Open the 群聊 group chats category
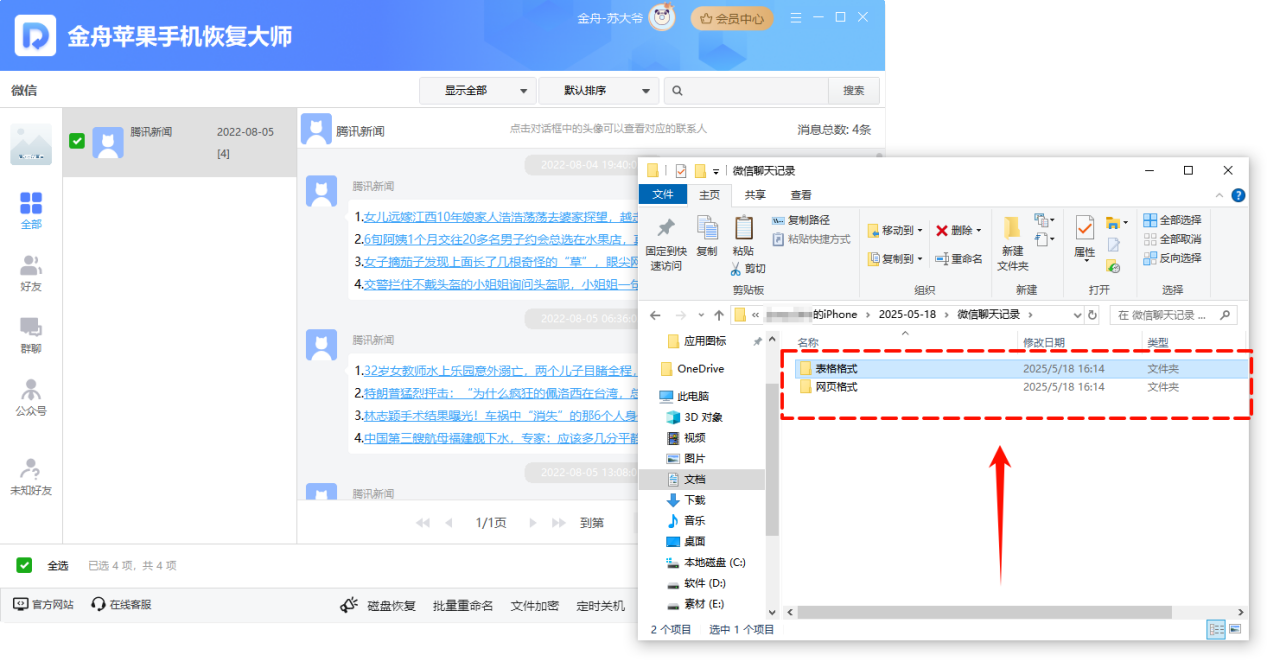Screen dimensions: 1267x668 pyautogui.click(x=31, y=335)
